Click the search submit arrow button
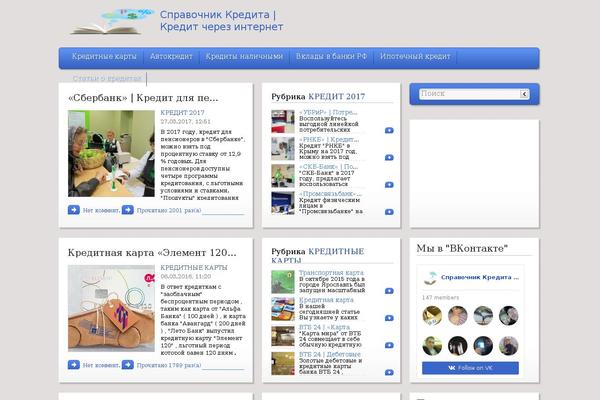The image size is (600, 400). click(525, 94)
